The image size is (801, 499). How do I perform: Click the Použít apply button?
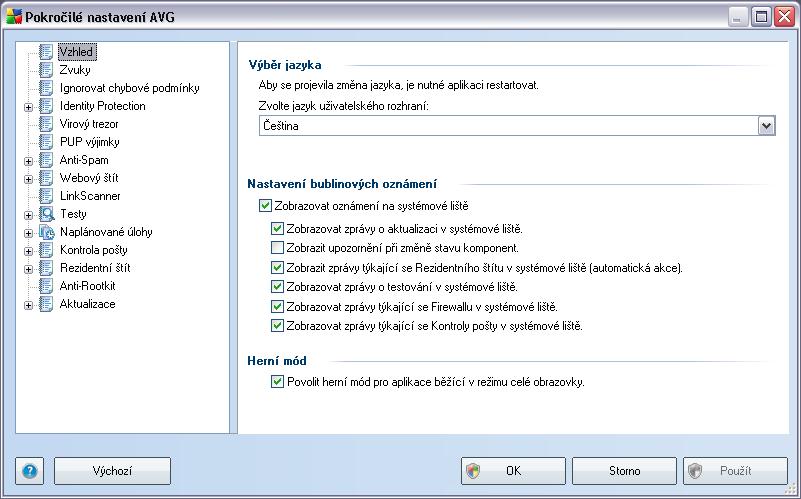click(735, 470)
